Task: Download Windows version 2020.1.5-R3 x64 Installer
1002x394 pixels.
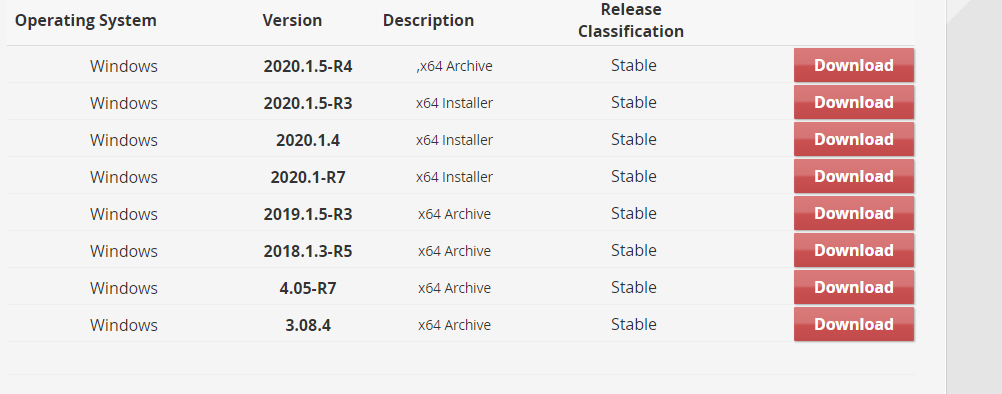Action: tap(854, 102)
